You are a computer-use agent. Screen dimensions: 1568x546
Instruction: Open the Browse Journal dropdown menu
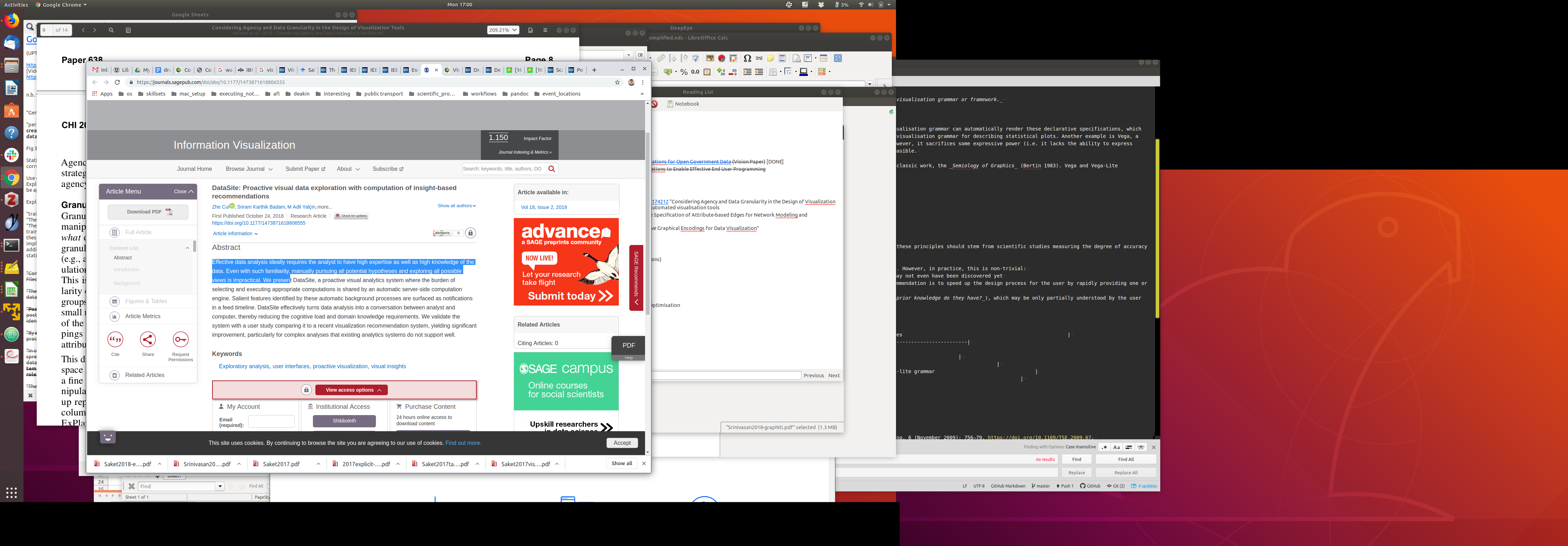pyautogui.click(x=248, y=169)
